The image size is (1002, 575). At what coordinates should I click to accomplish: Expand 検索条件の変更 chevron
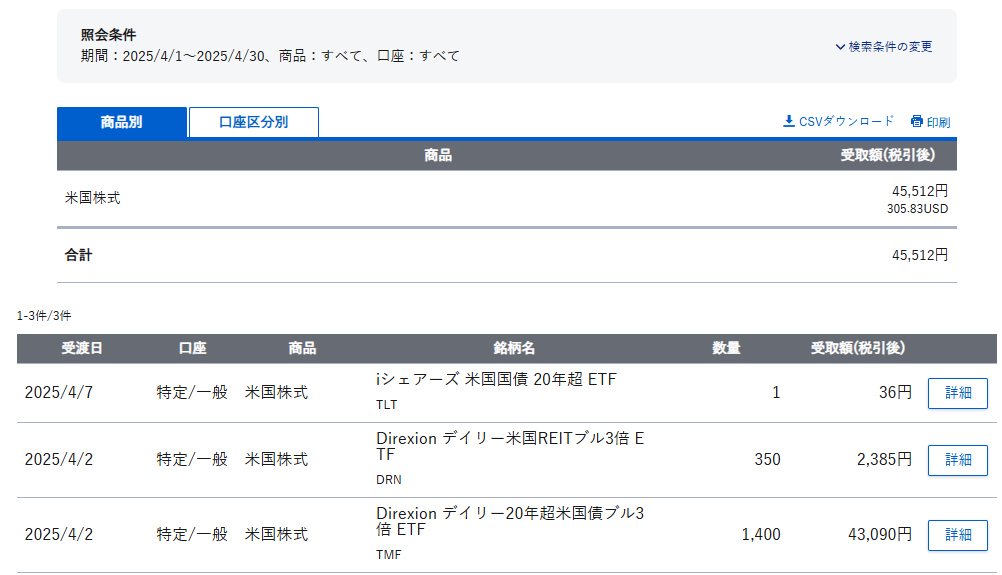(840, 47)
